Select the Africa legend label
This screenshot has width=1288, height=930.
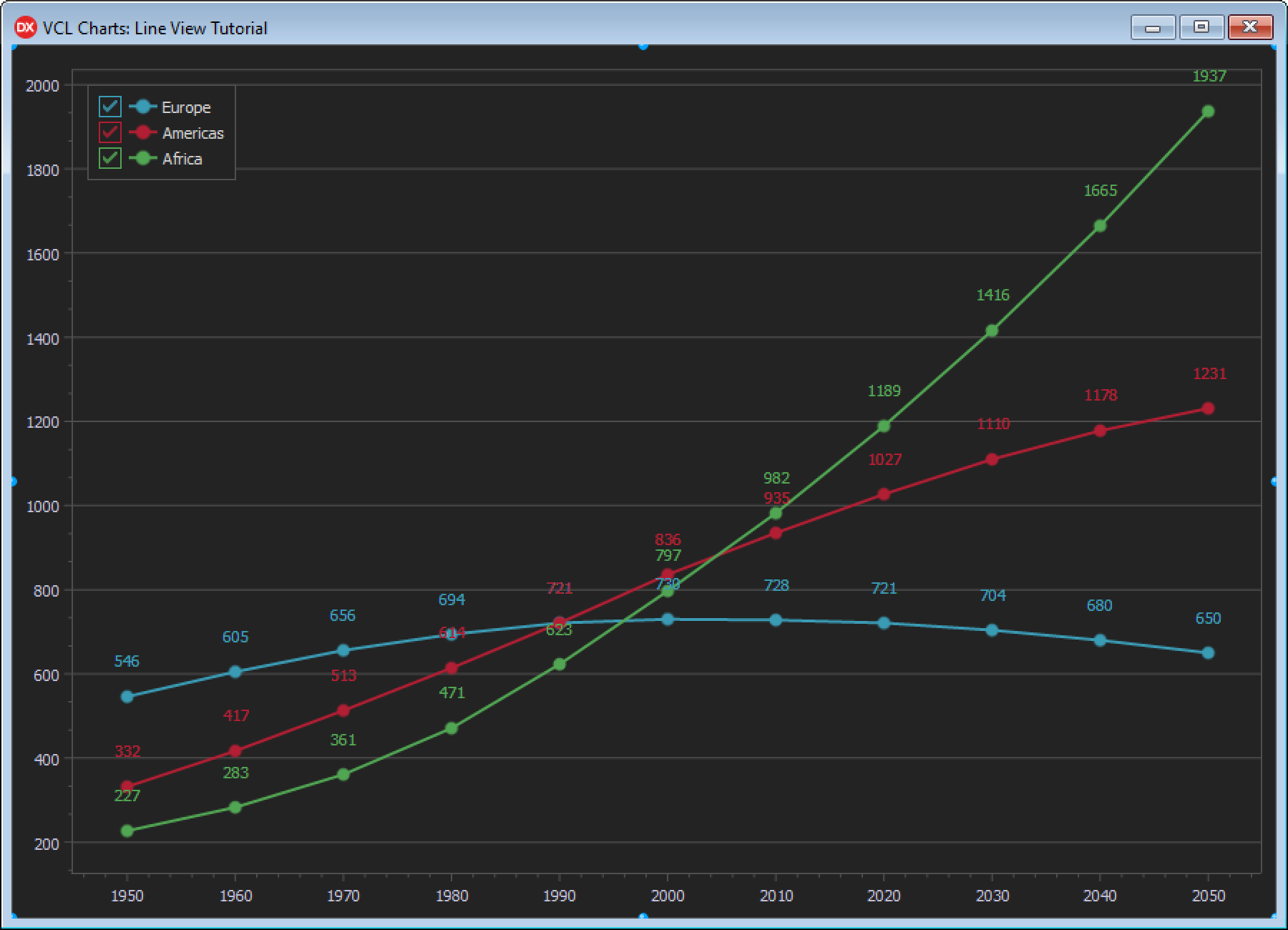tap(182, 159)
